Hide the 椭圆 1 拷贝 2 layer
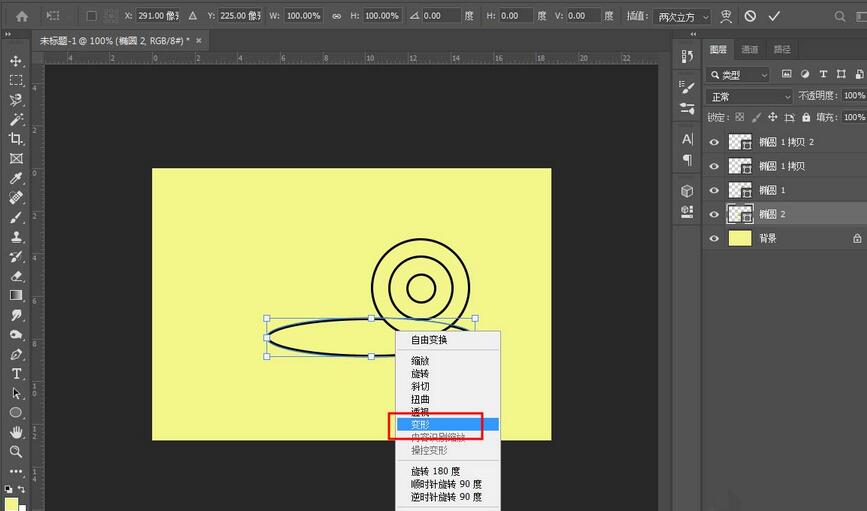The height and width of the screenshot is (511, 867). point(714,142)
